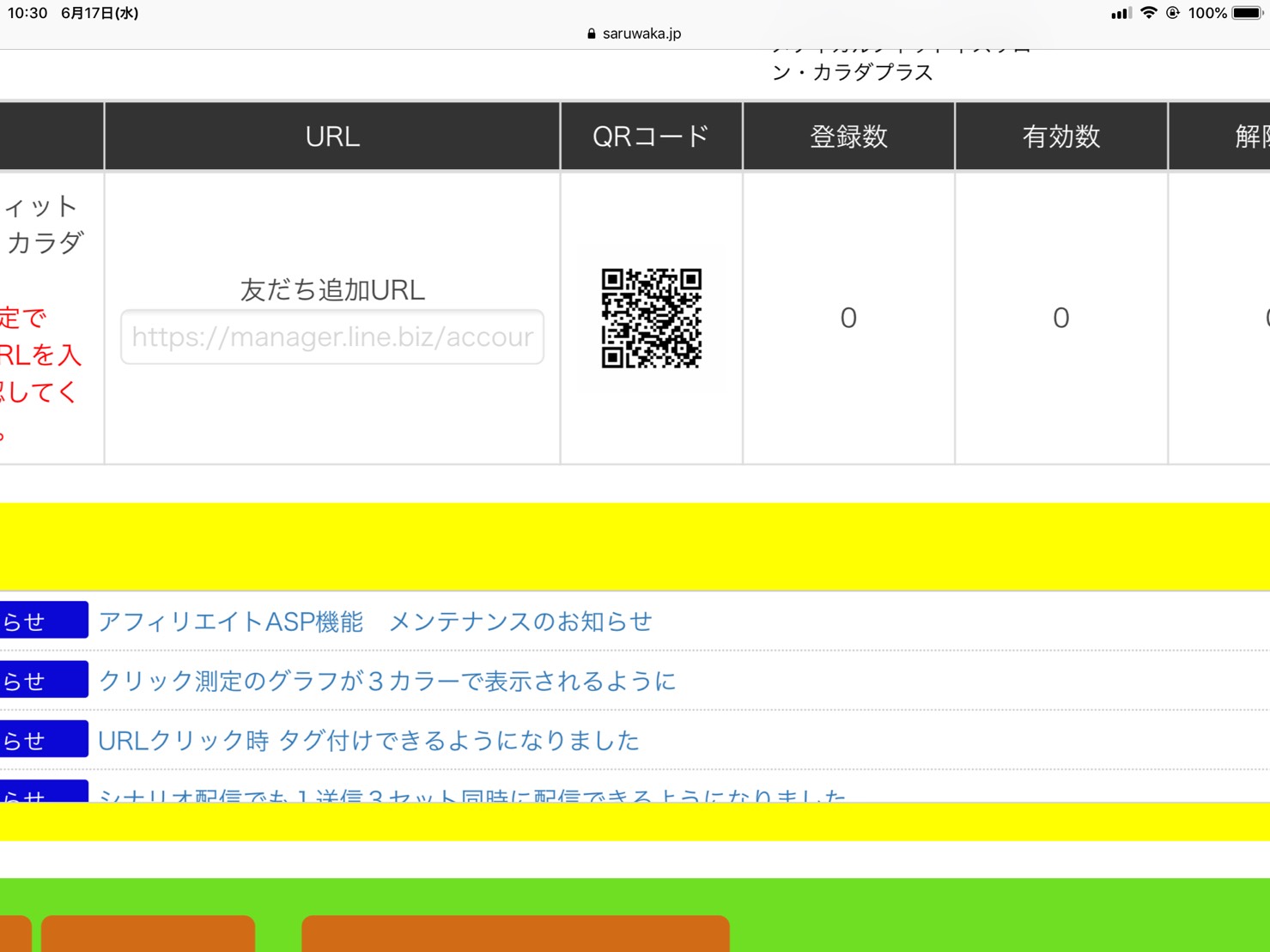The width and height of the screenshot is (1270, 952).
Task: Click the blue tag beside アフィリエイトASP機能 notice
Action: [x=43, y=620]
